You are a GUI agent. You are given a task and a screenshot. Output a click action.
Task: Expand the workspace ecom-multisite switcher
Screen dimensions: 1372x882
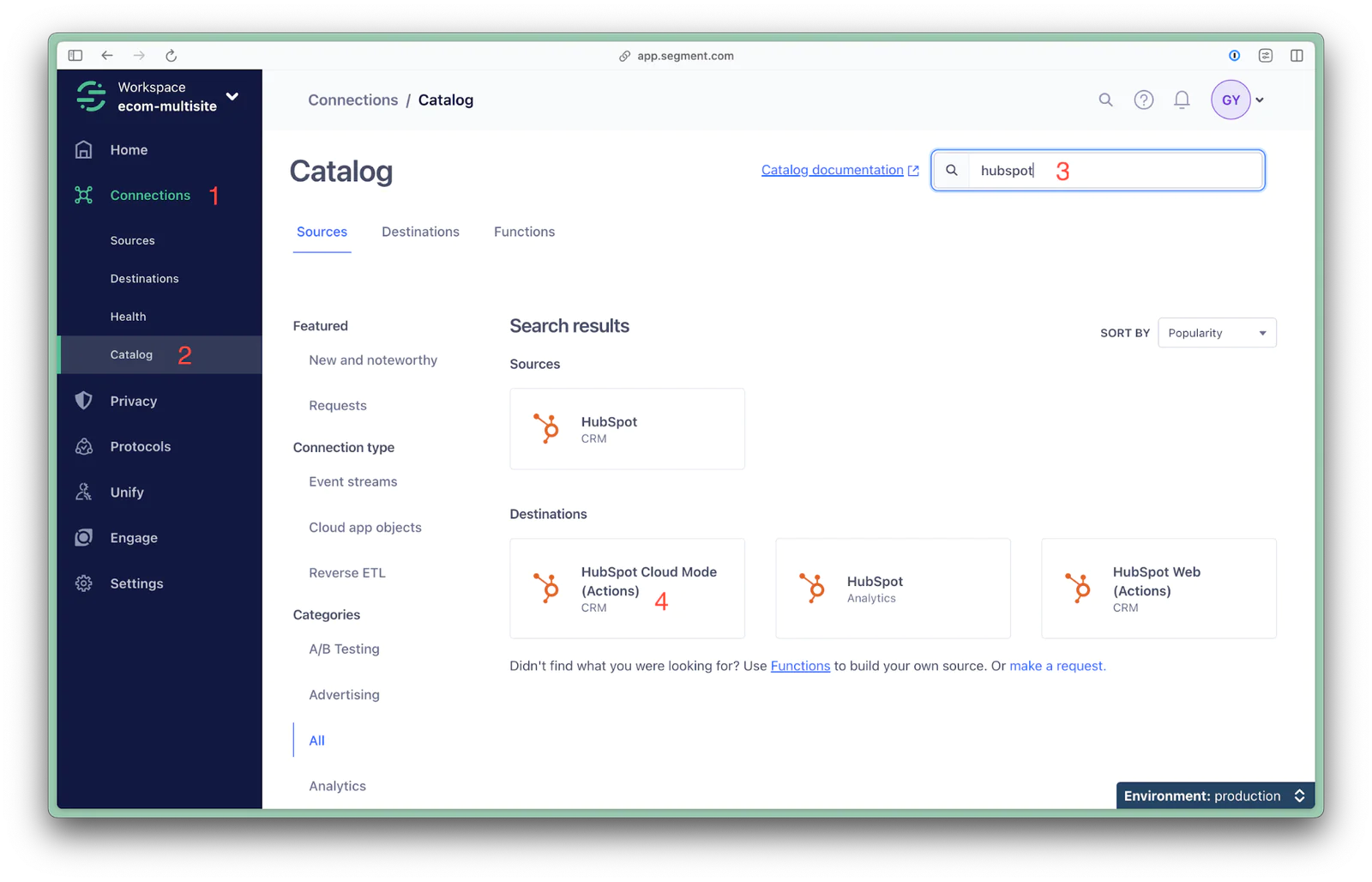click(x=232, y=96)
